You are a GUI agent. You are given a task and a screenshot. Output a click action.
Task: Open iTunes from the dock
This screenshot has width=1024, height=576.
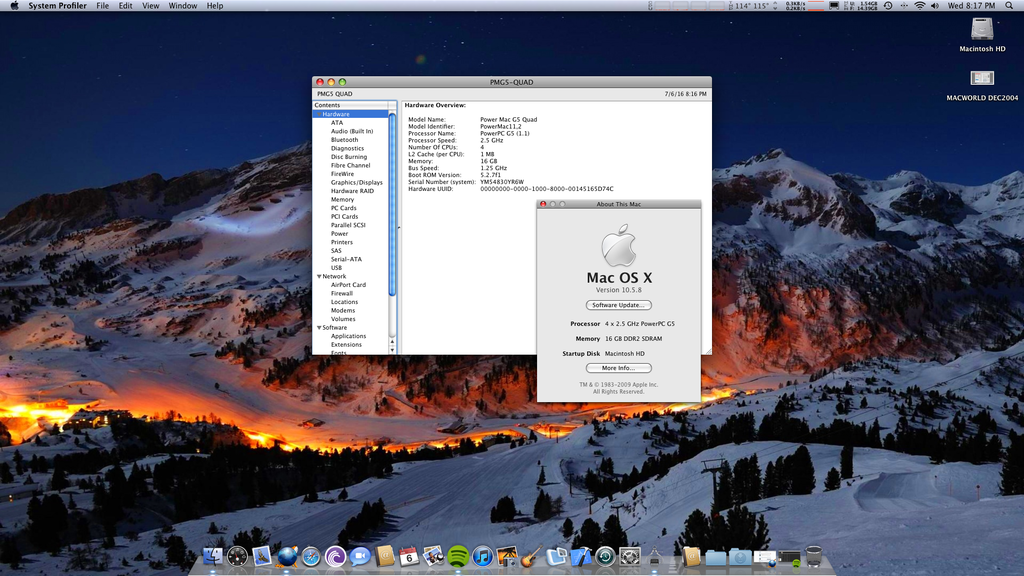tap(483, 556)
